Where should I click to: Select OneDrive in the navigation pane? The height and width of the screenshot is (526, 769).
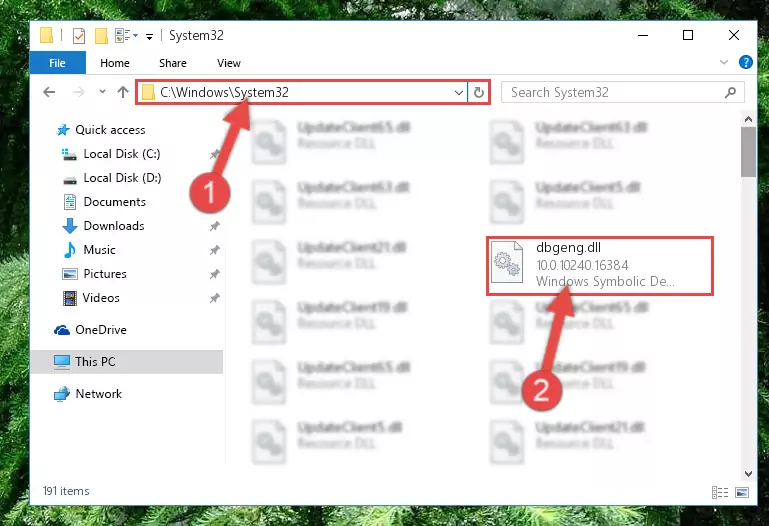click(101, 330)
